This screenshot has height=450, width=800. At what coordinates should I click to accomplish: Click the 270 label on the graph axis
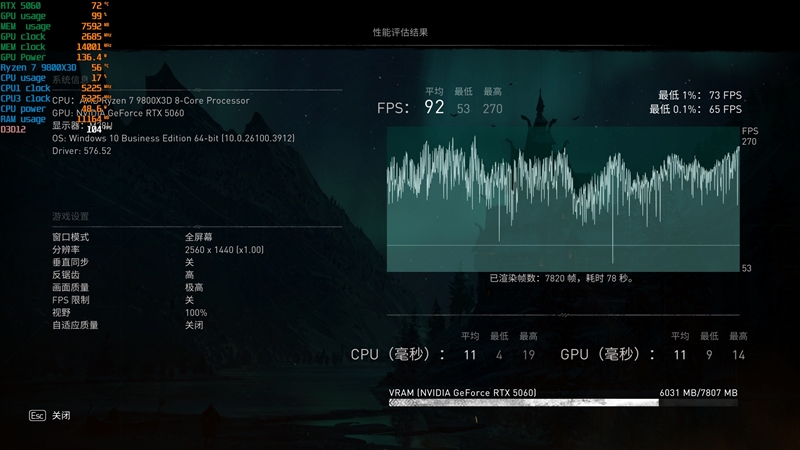point(749,142)
